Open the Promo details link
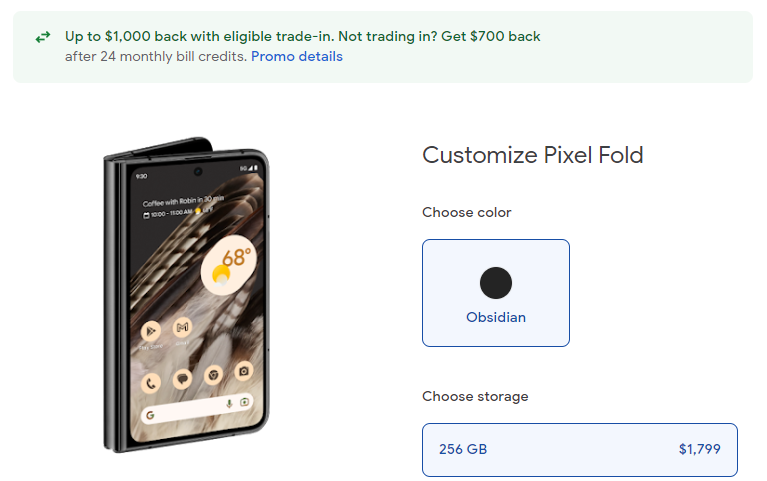 [296, 56]
